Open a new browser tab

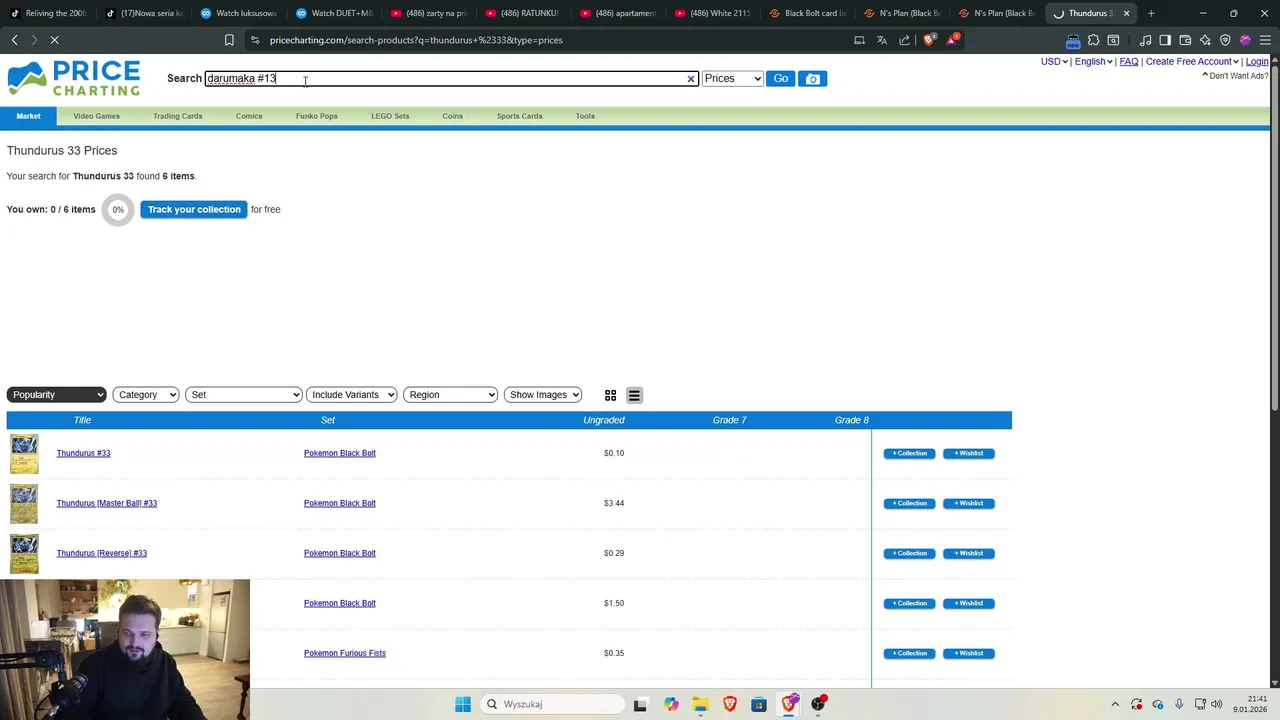pyautogui.click(x=1151, y=13)
